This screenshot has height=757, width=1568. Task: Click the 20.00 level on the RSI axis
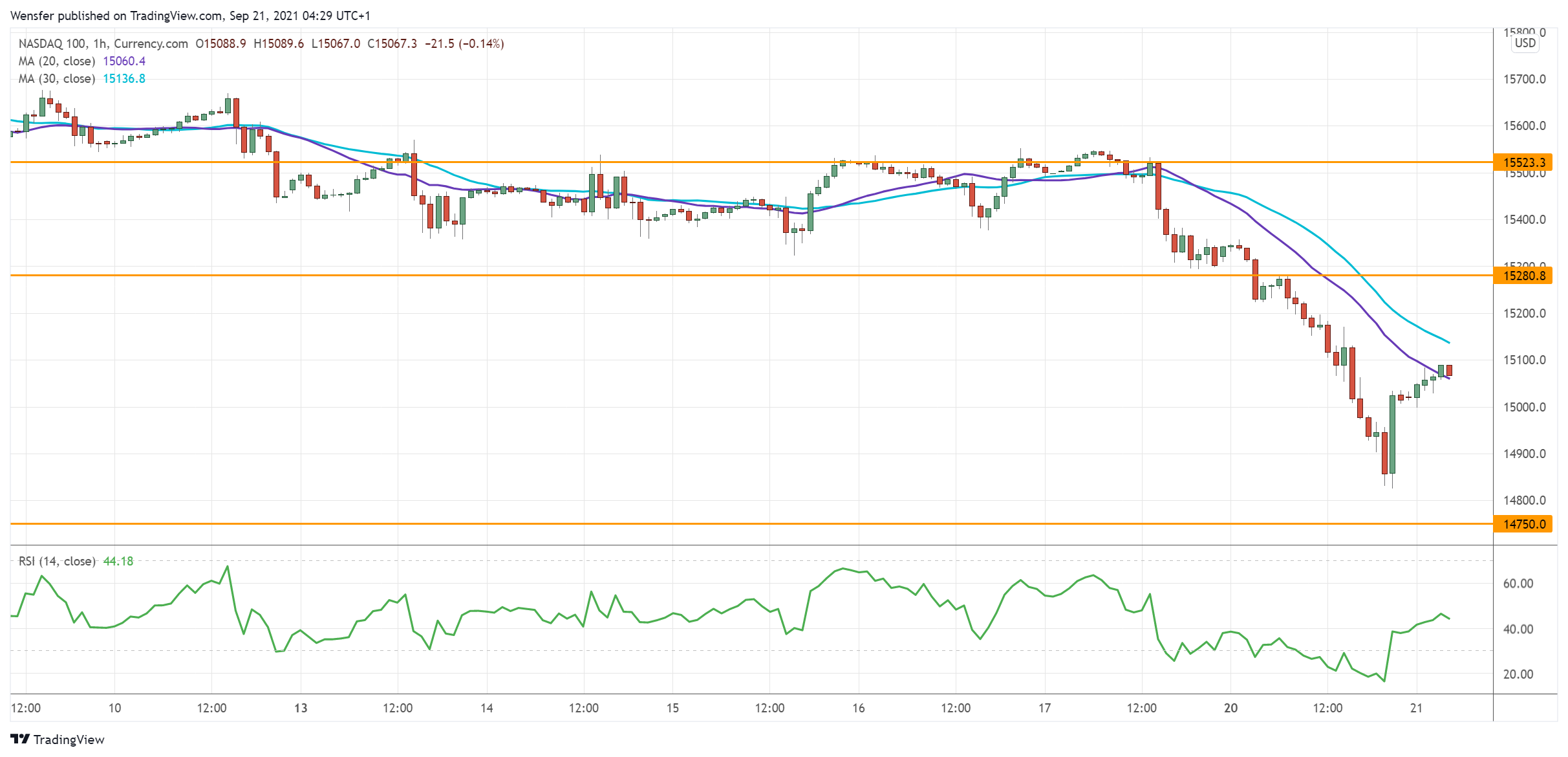1518,674
